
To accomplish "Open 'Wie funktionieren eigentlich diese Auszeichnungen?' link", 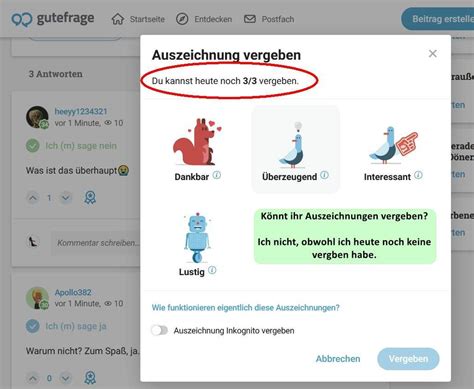I will click(x=245, y=307).
